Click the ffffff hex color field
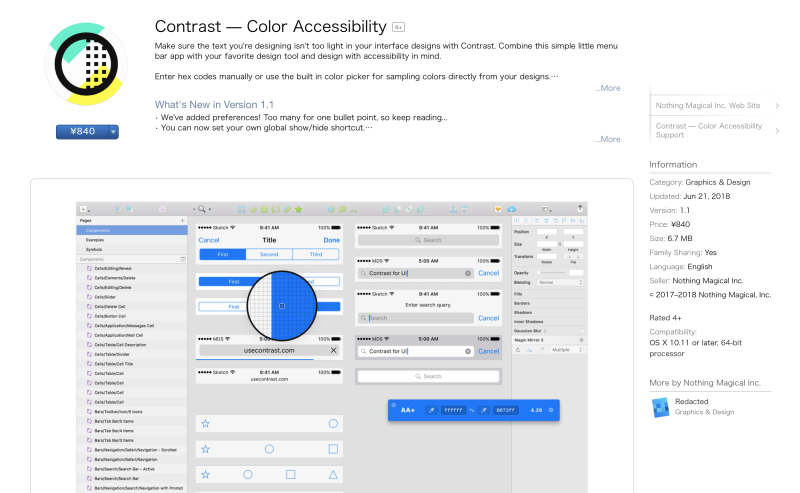 (453, 410)
